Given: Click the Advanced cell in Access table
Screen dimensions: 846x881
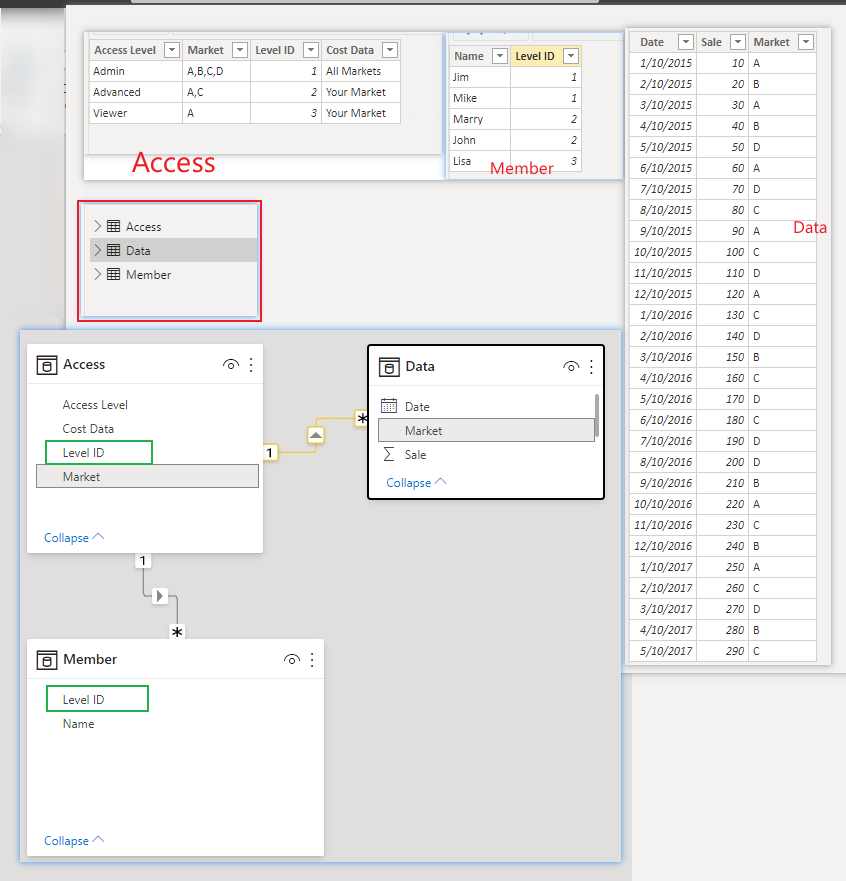Looking at the screenshot, I should tap(136, 92).
